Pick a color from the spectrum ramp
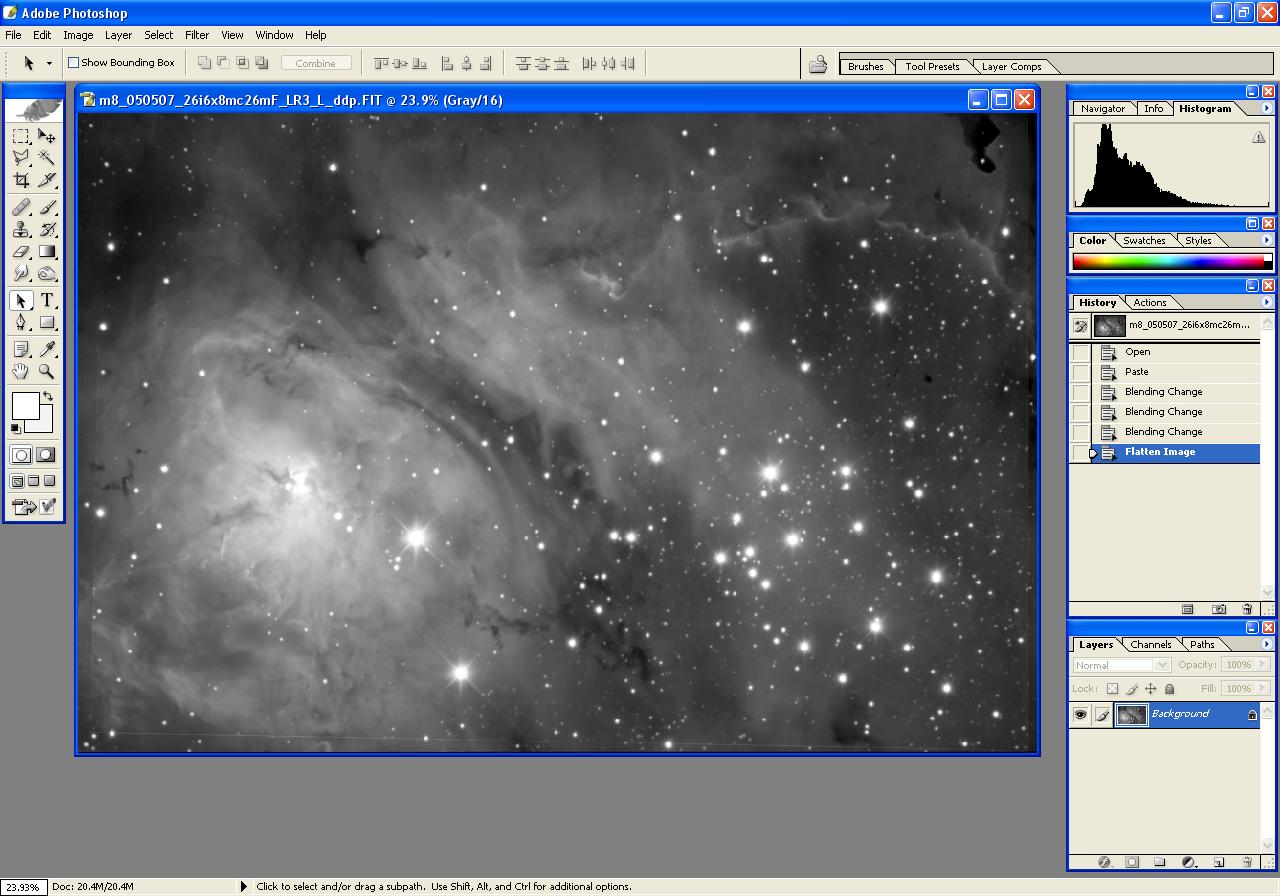1280x896 pixels. [x=1167, y=262]
